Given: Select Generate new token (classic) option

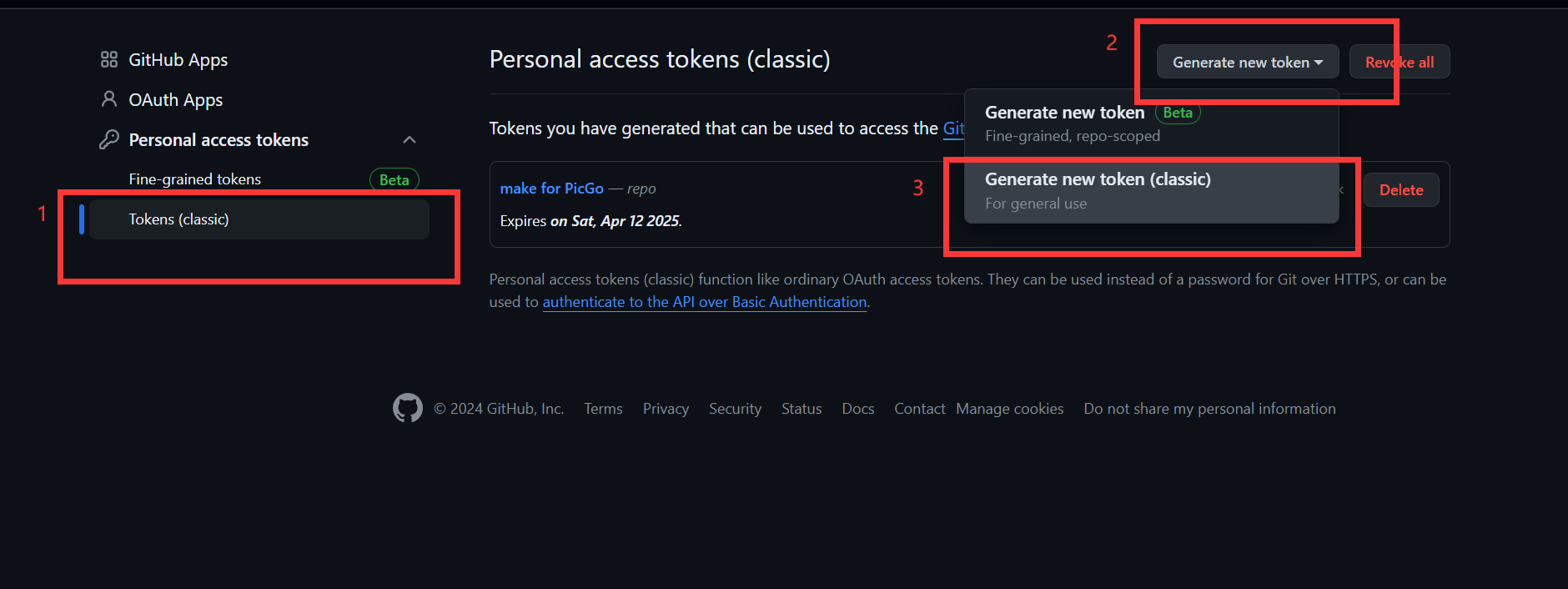Looking at the screenshot, I should click(x=1152, y=191).
